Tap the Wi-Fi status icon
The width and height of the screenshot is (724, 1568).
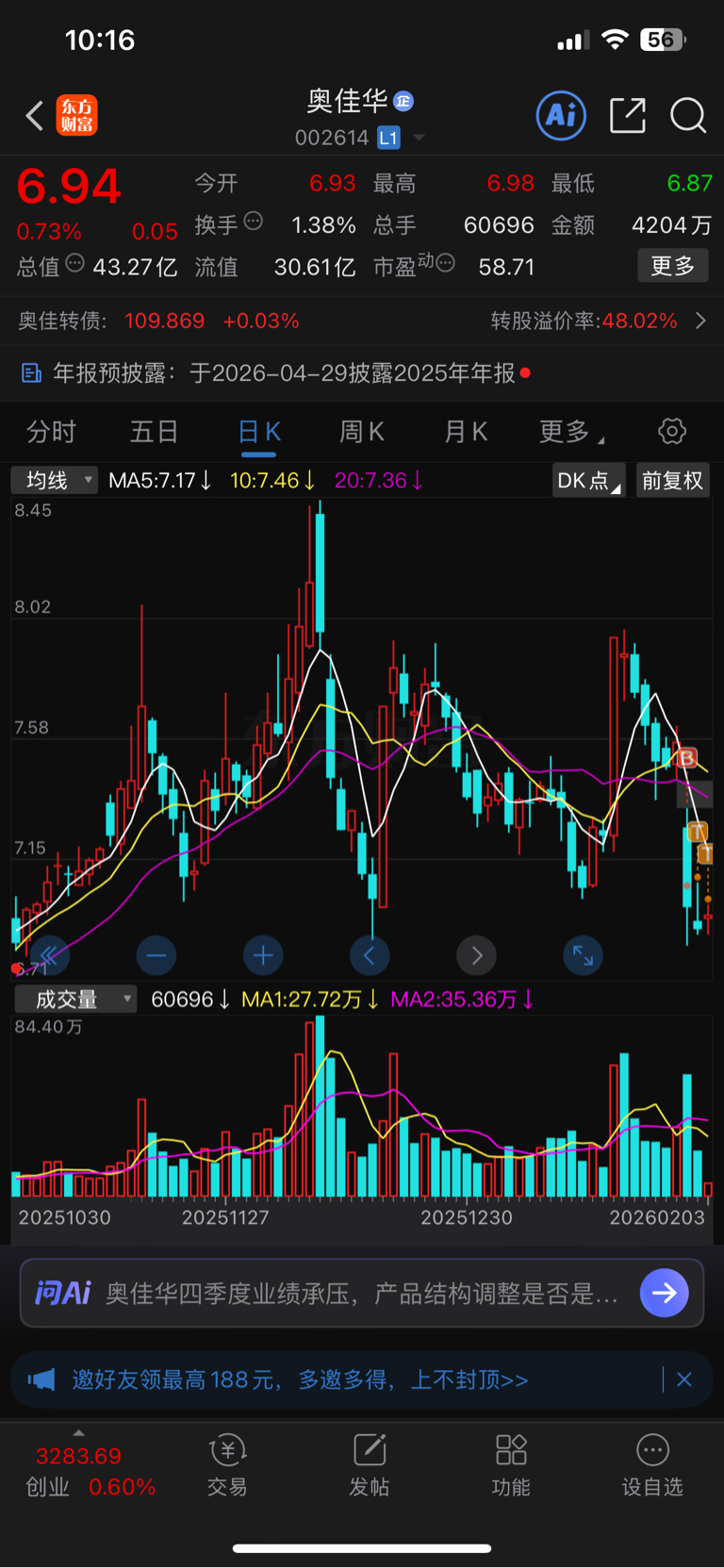(x=616, y=40)
